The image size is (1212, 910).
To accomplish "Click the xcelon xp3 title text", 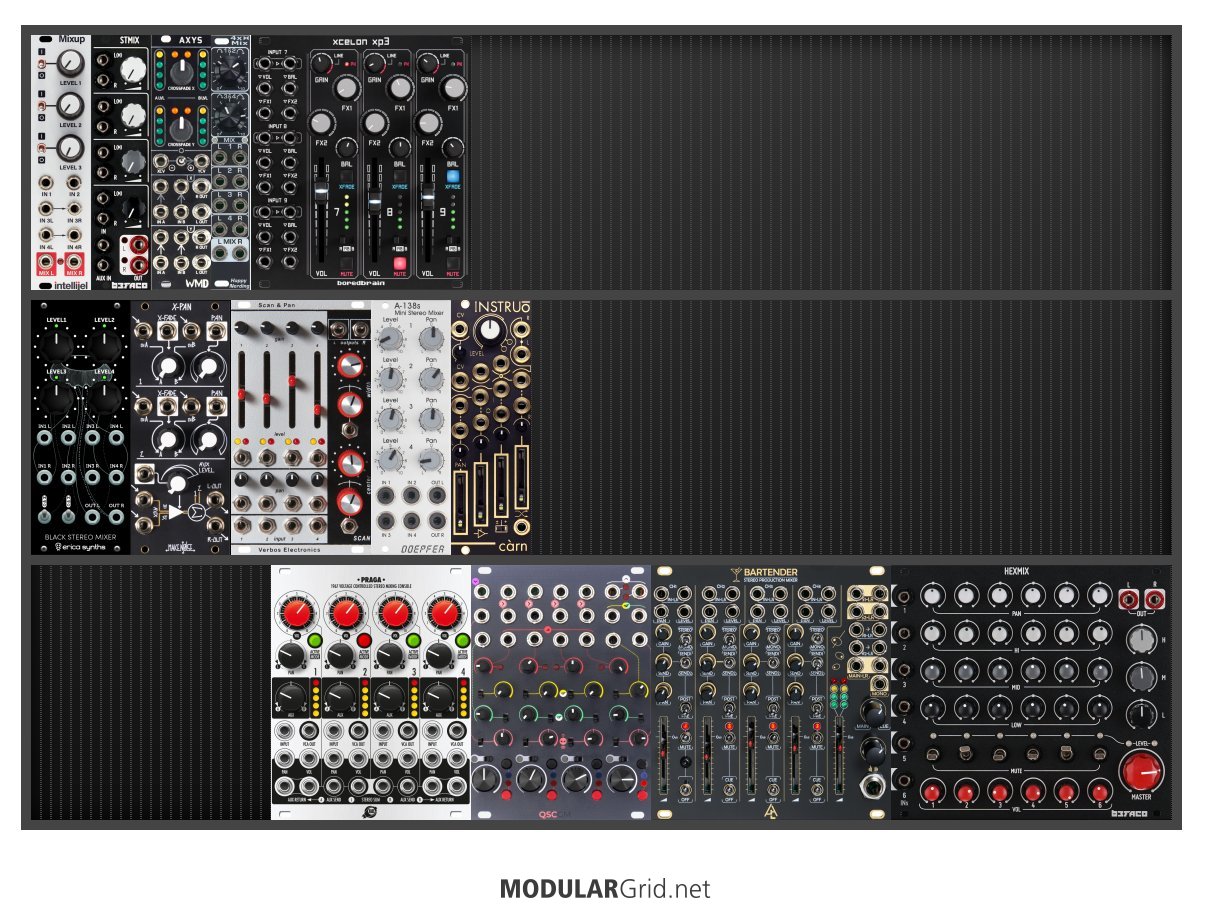I will [x=362, y=42].
